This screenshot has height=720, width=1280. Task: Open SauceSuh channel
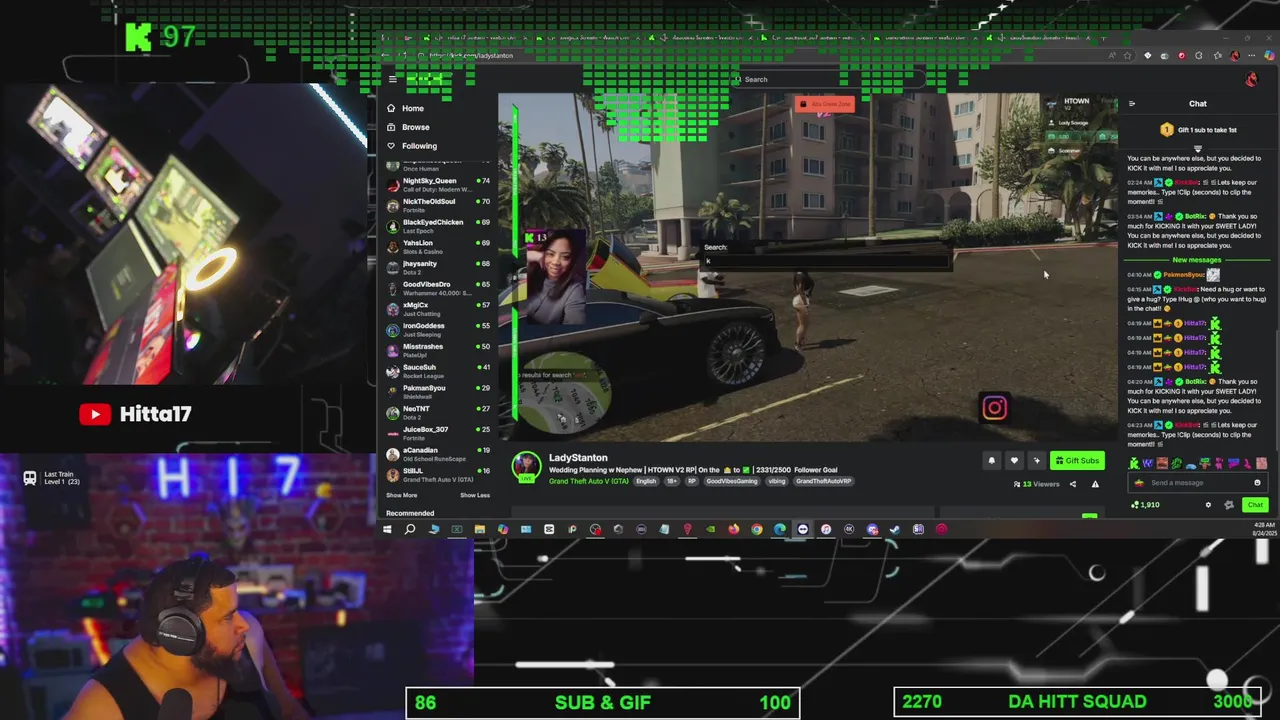click(x=438, y=371)
